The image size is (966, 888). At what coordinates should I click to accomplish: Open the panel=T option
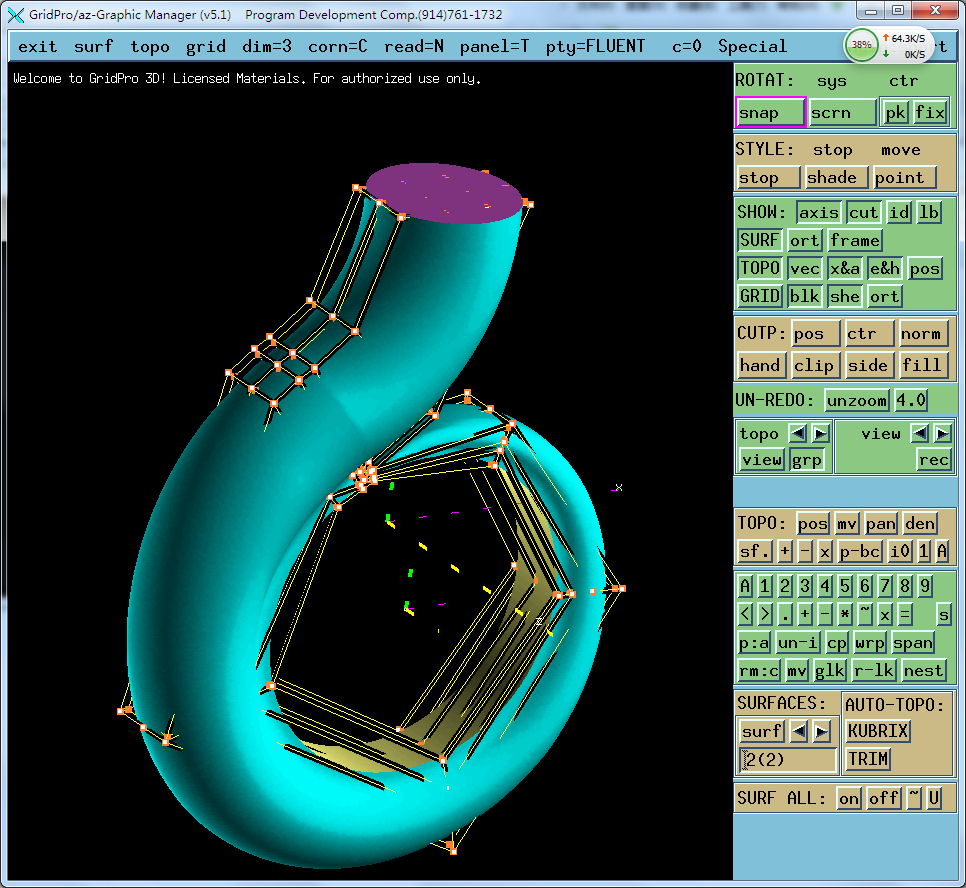(x=494, y=46)
